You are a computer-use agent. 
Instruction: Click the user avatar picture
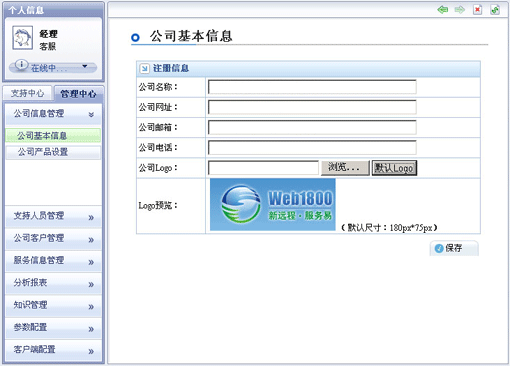pyautogui.click(x=22, y=38)
